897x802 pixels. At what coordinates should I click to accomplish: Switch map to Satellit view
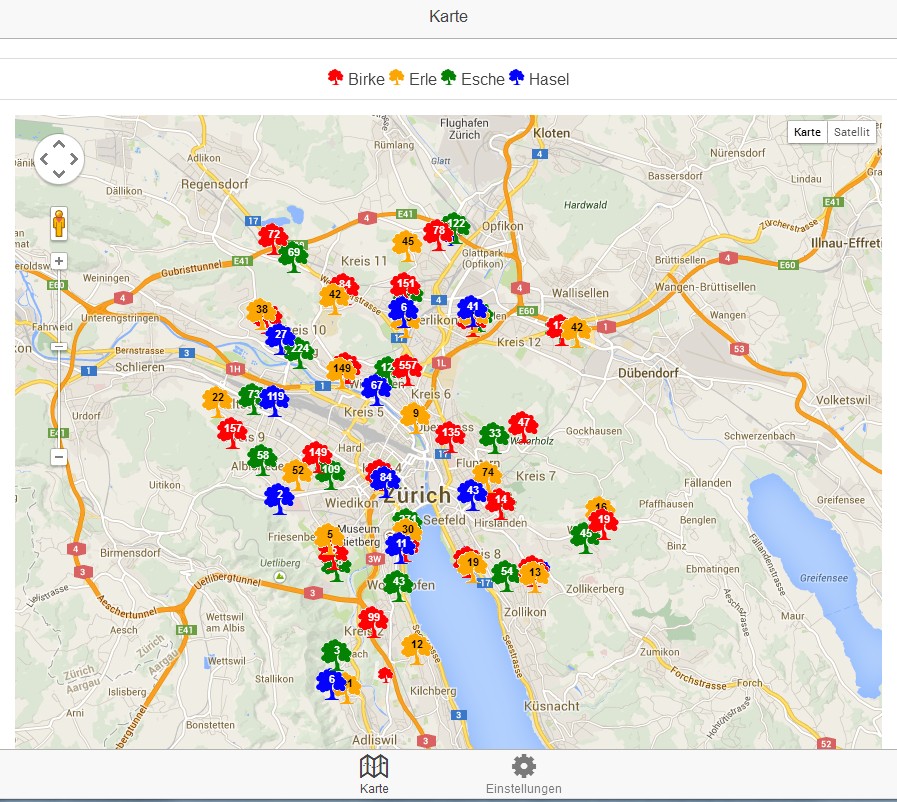click(x=851, y=132)
